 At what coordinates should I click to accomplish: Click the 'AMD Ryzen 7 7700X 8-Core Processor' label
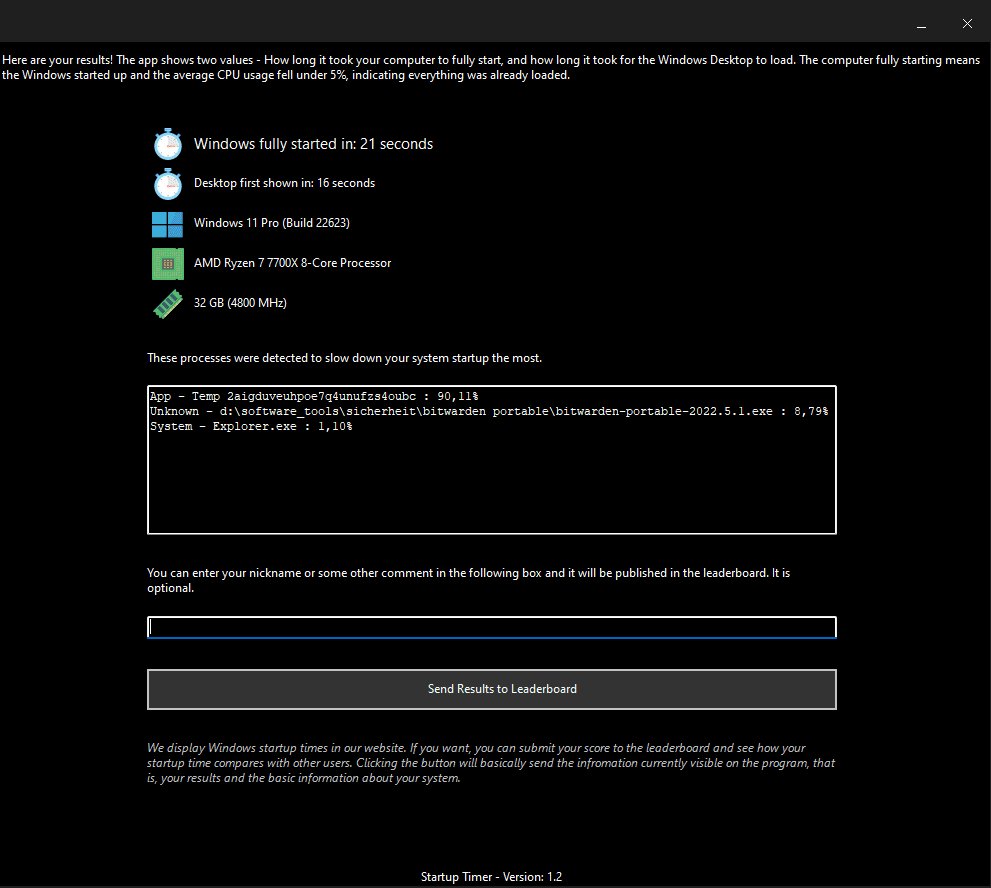coord(293,263)
